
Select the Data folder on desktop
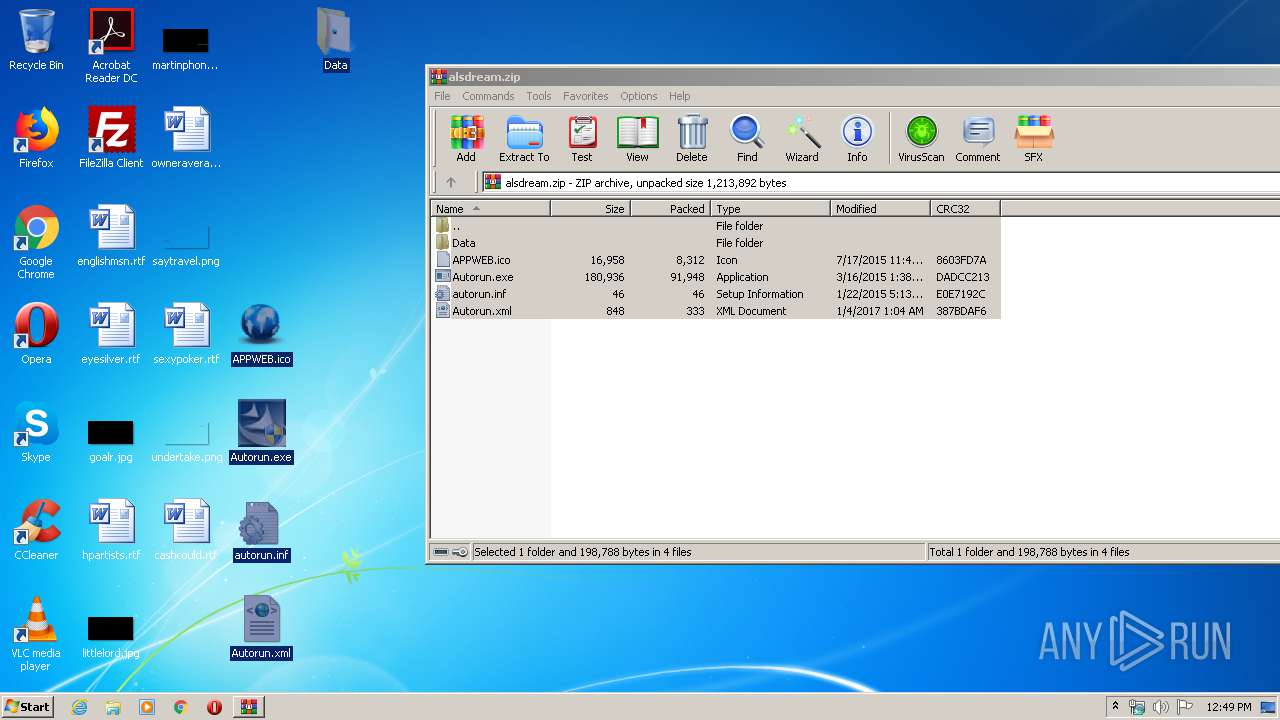click(336, 40)
